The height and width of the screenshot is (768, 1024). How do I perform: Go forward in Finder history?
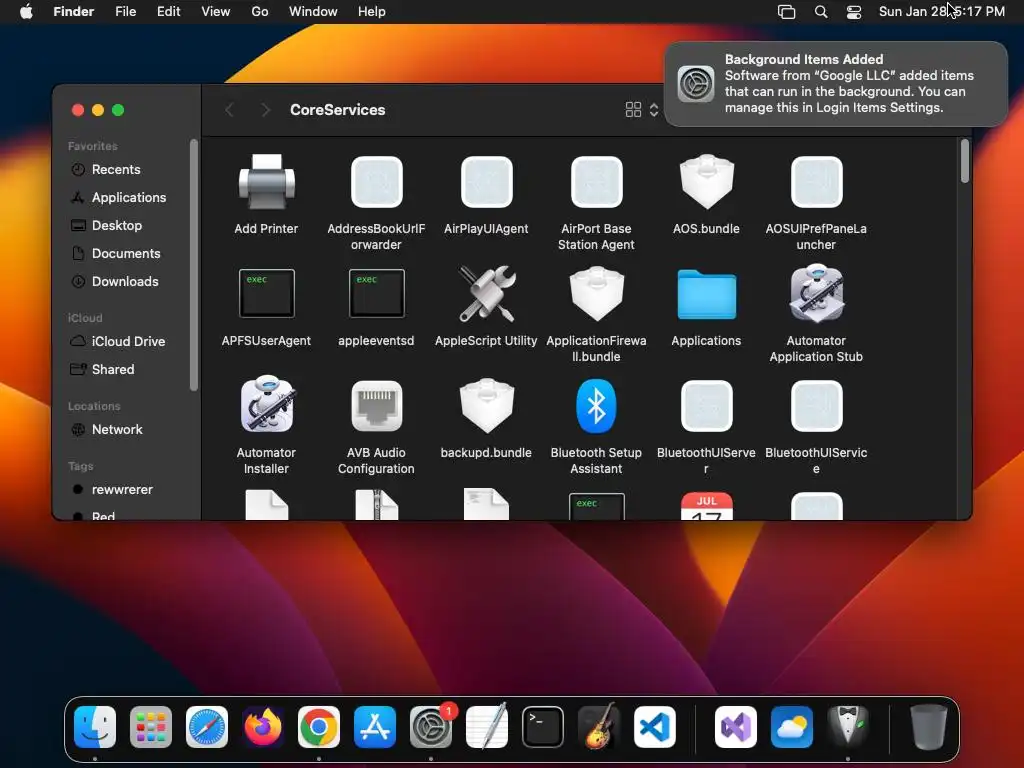[x=265, y=110]
